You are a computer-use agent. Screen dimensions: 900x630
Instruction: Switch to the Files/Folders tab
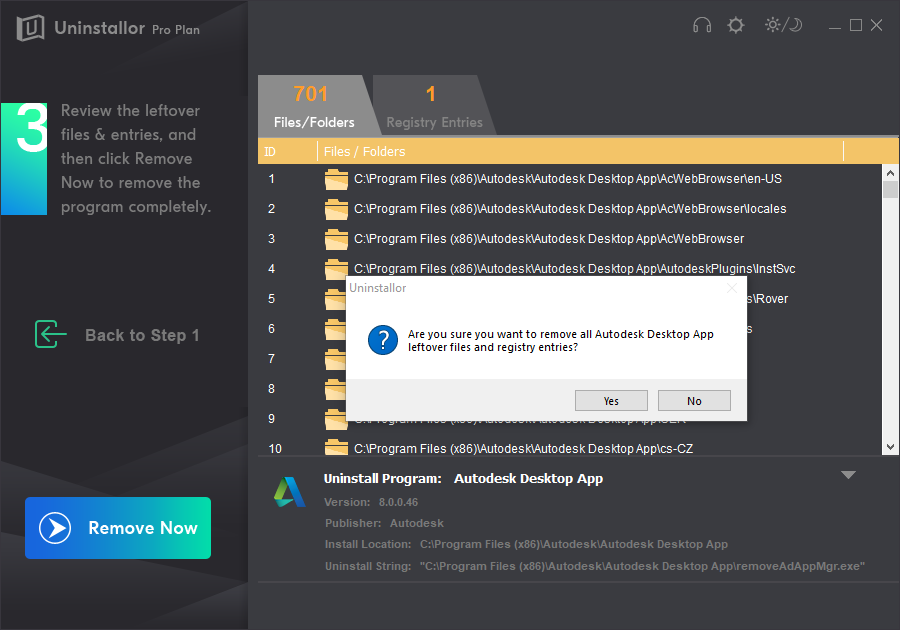click(x=314, y=106)
